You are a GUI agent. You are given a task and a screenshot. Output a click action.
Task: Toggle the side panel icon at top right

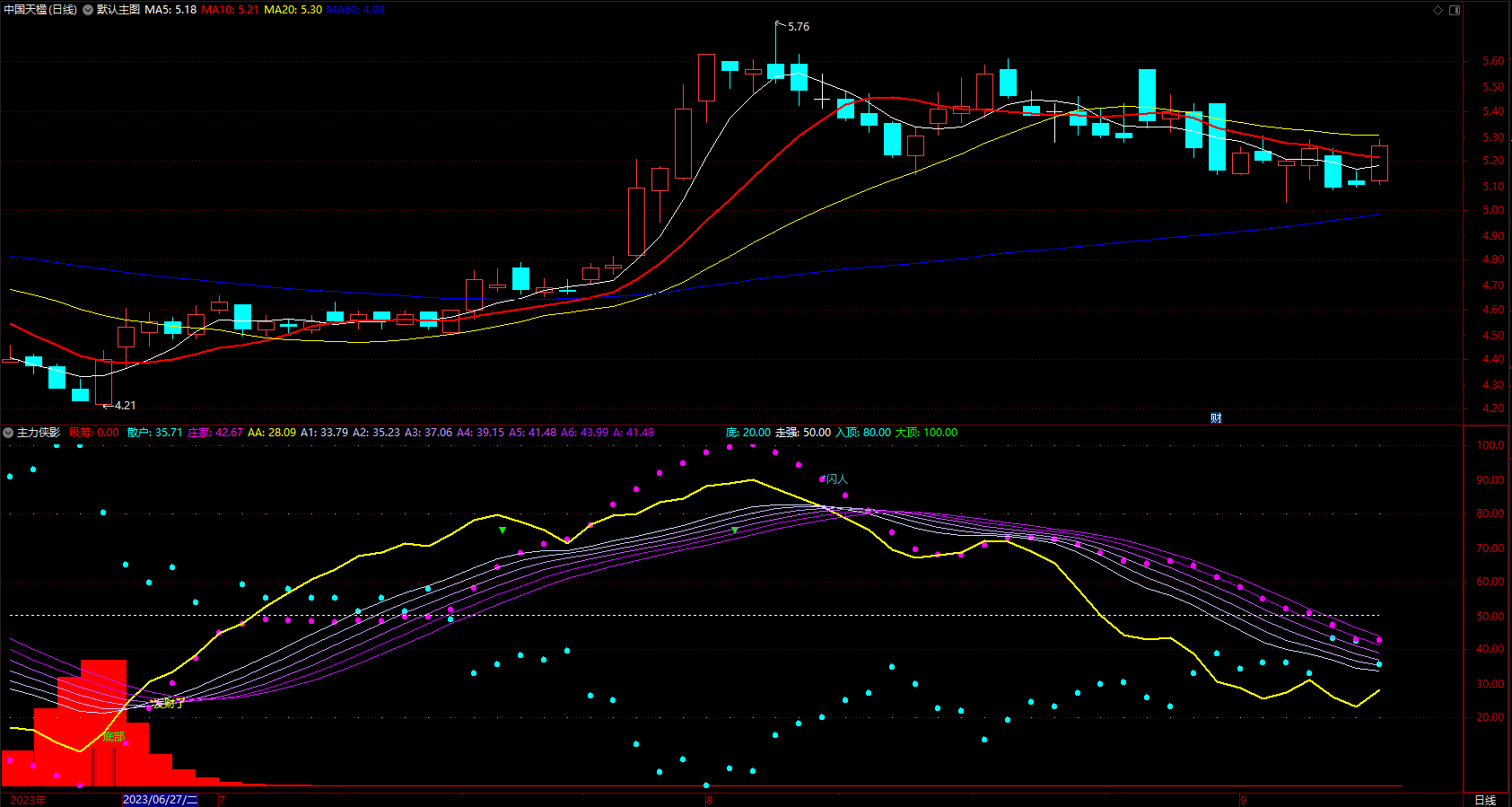click(1455, 10)
